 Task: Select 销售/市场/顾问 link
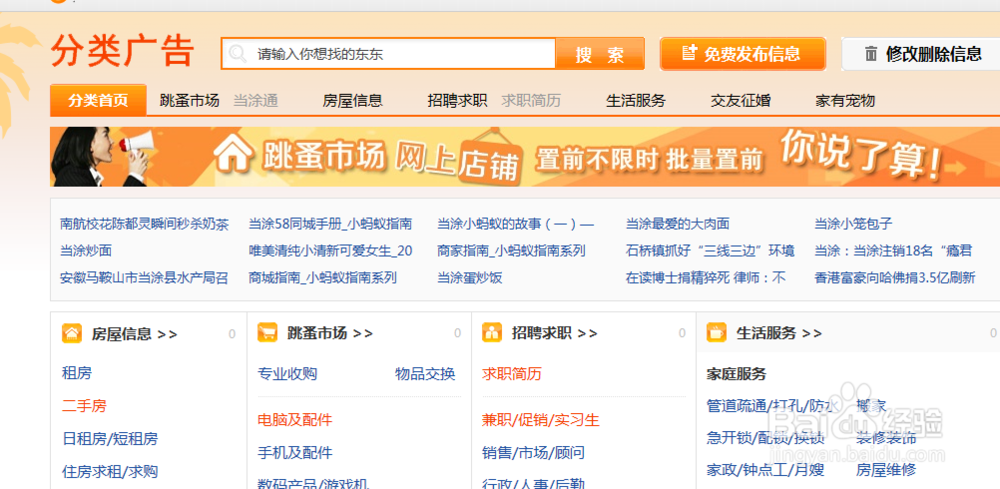pyautogui.click(x=534, y=453)
